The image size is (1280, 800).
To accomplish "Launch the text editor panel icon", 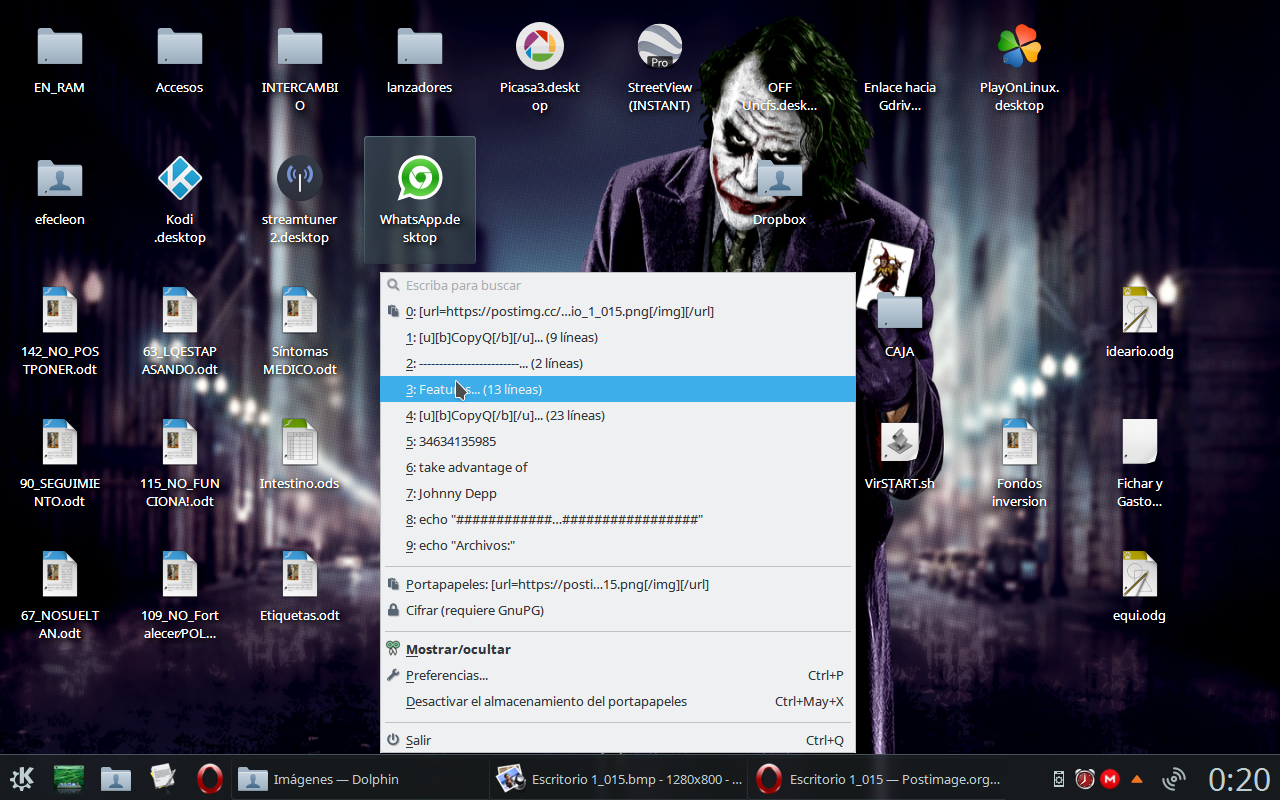I will (163, 778).
